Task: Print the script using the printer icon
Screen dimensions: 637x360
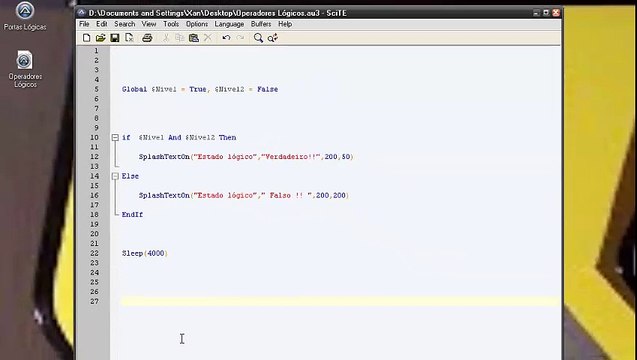Action: click(x=147, y=38)
